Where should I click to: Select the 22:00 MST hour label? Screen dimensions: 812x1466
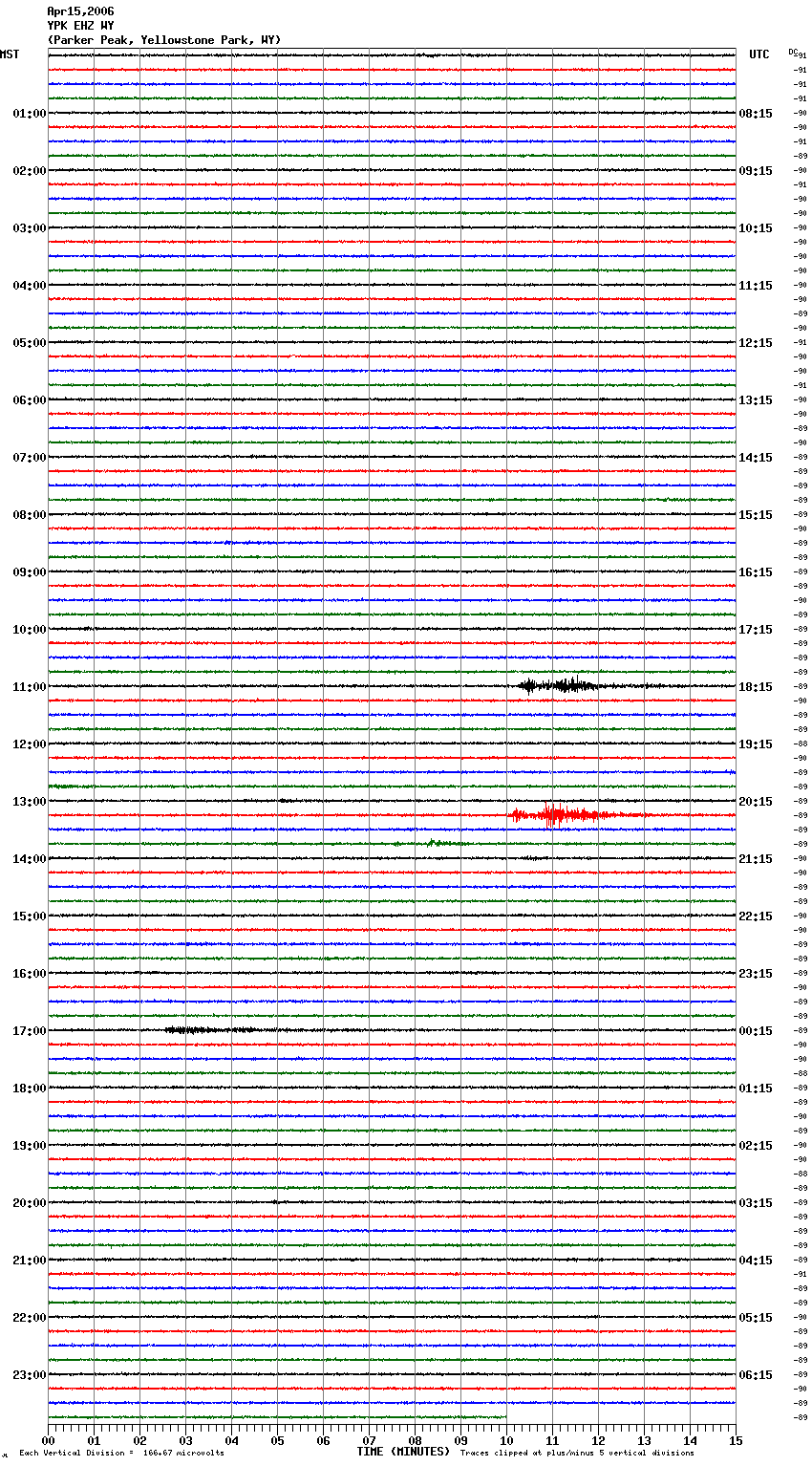click(29, 1318)
